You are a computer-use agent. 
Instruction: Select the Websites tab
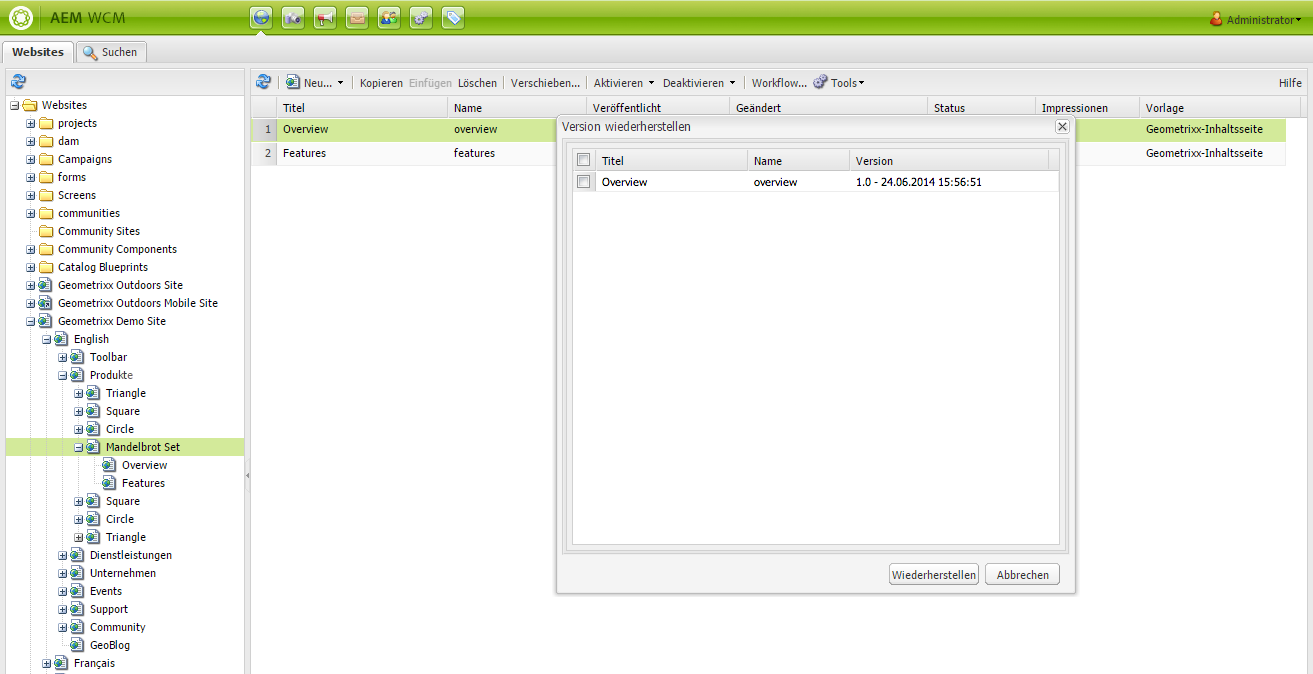click(x=38, y=52)
